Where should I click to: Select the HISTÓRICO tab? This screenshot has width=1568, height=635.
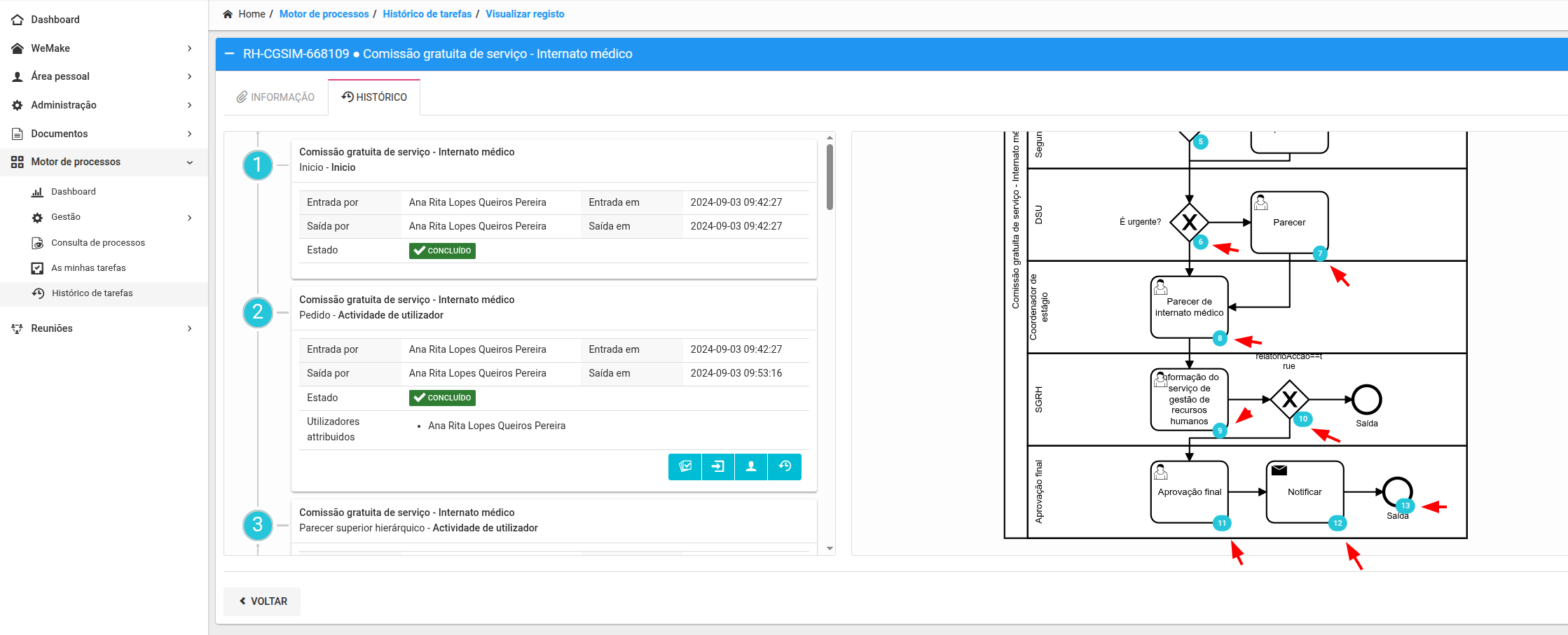tap(374, 97)
